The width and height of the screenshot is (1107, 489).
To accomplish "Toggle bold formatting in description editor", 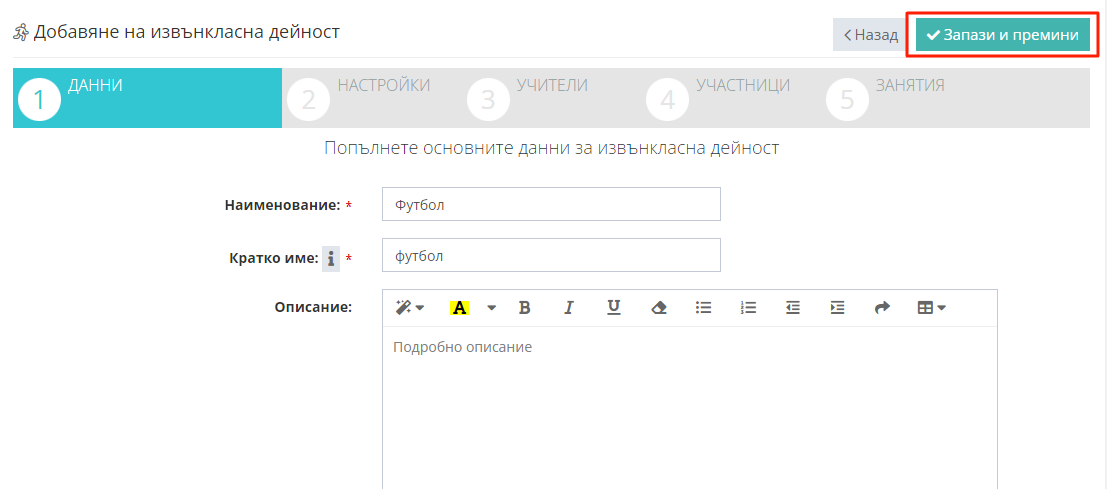I will point(524,308).
